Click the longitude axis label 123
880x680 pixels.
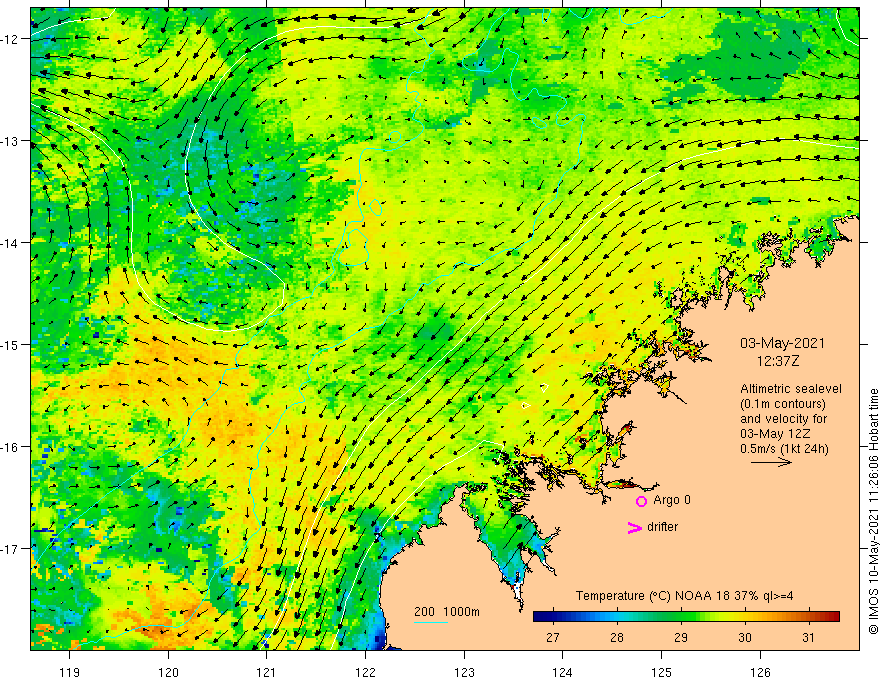(464, 672)
